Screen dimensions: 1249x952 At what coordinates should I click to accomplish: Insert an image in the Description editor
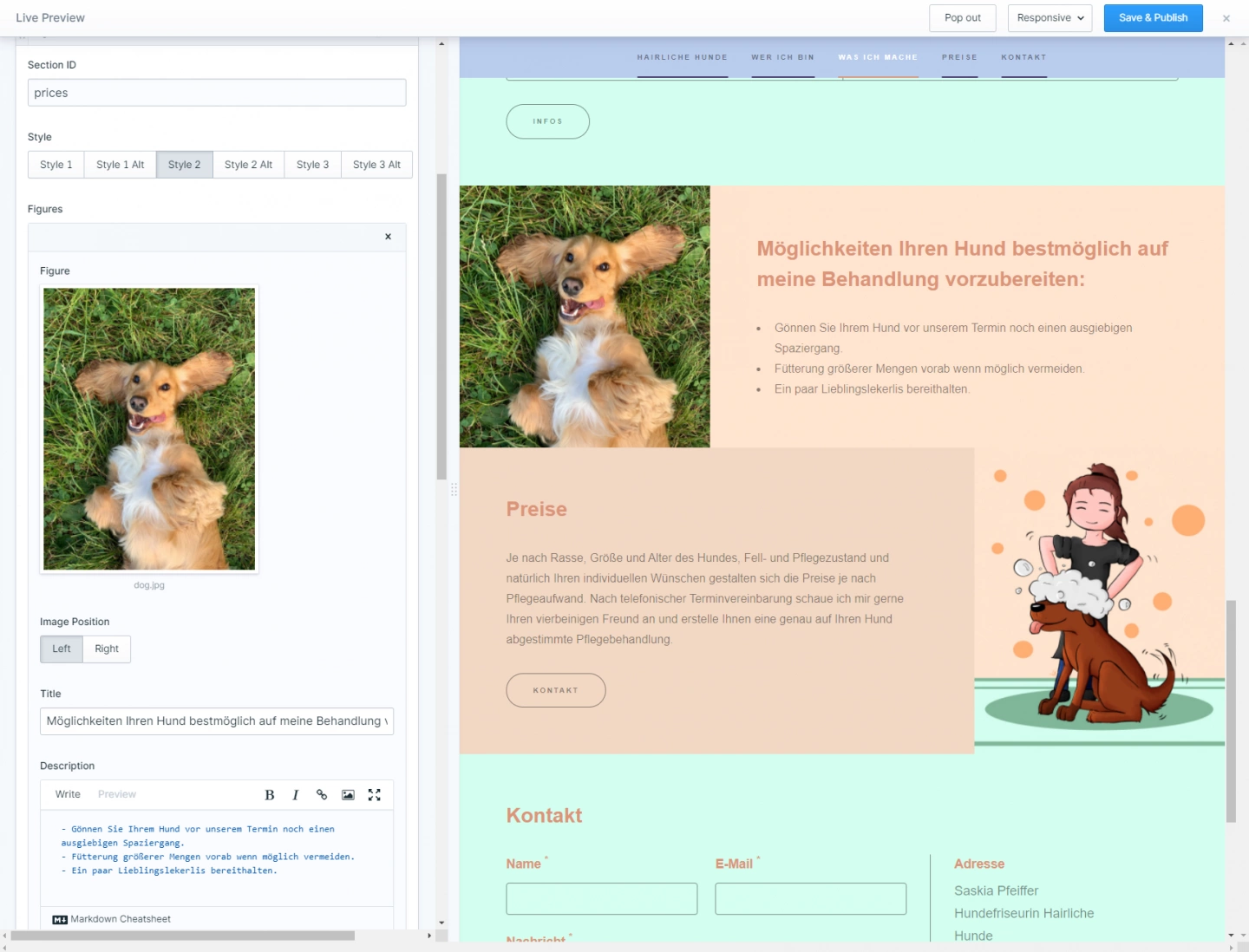348,795
